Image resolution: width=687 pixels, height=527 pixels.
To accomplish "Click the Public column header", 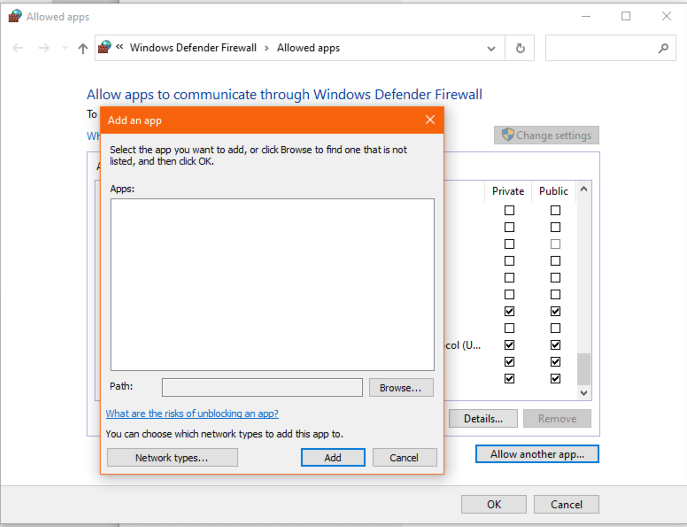I will [553, 191].
